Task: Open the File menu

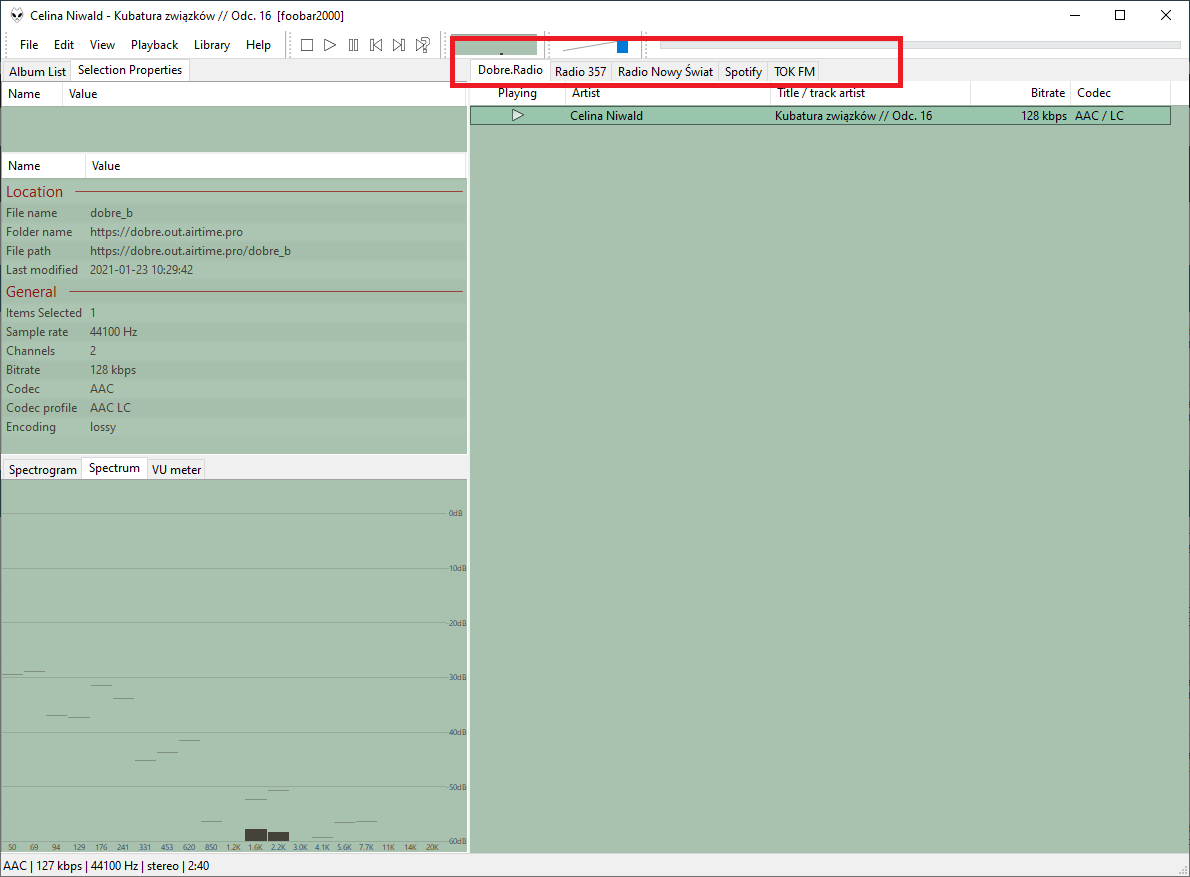Action: (29, 45)
